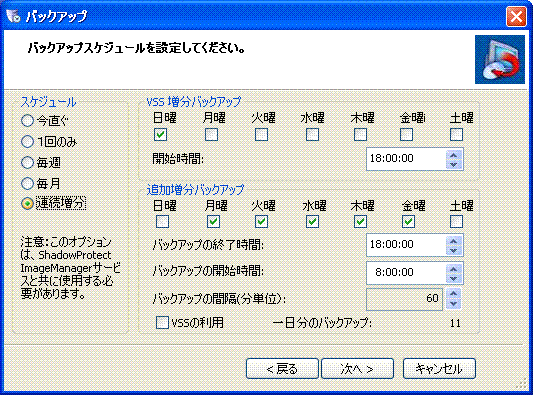Increase バックアップの終了時間 with up arrow
Image resolution: width=533 pixels, height=395 pixels.
coord(453,241)
